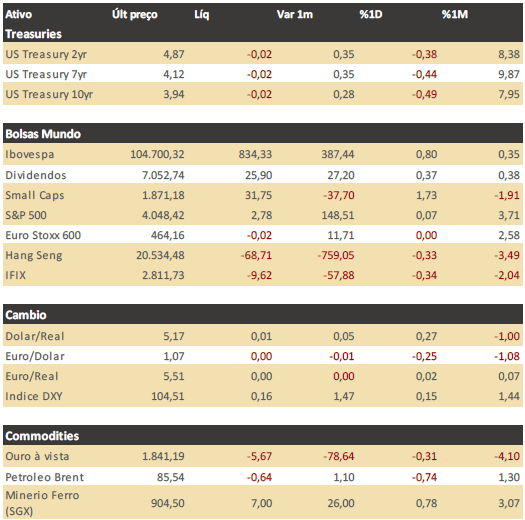The height and width of the screenshot is (520, 525).
Task: Select the Bolsas Mundo section header
Action: [43, 134]
